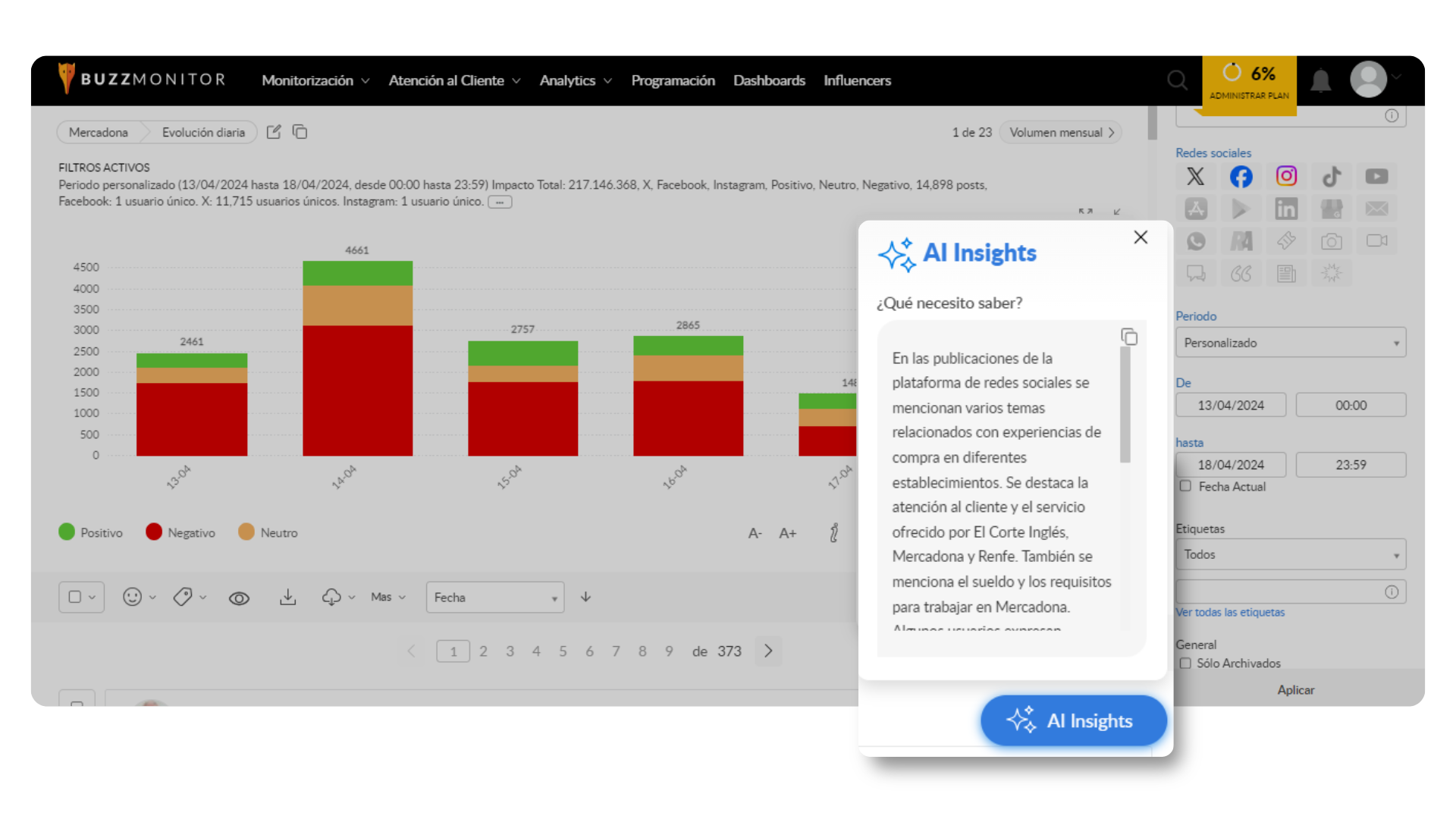
Task: Select the video camera source icon
Action: click(x=1377, y=241)
